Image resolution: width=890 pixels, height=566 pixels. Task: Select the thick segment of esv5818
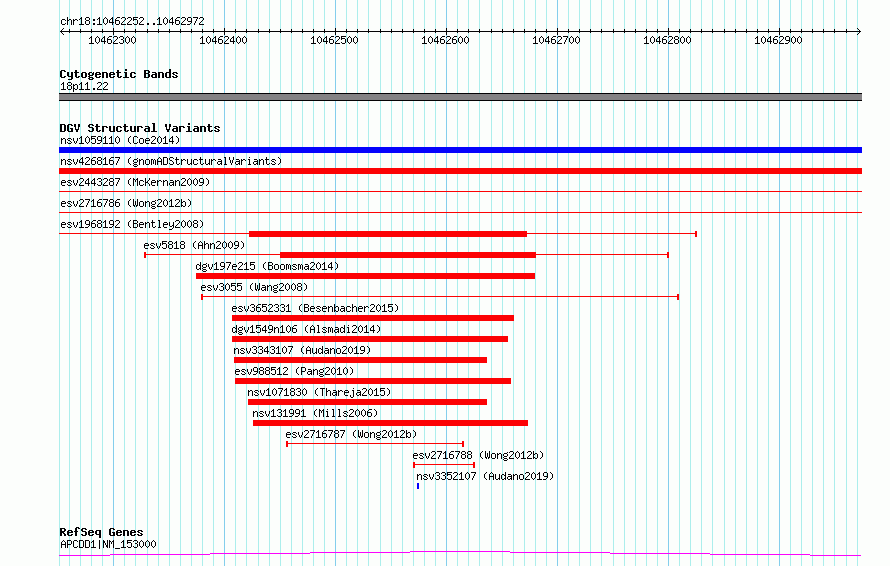pos(408,255)
